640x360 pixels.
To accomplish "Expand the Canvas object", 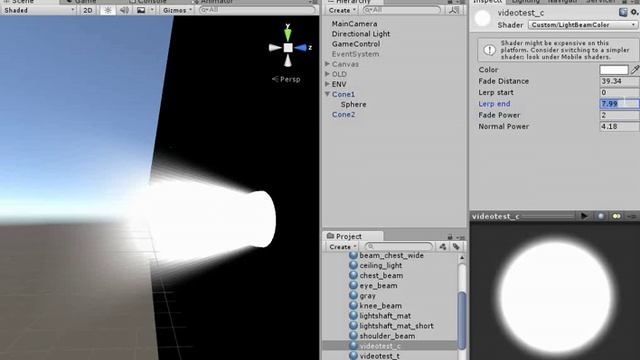I will tap(327, 64).
